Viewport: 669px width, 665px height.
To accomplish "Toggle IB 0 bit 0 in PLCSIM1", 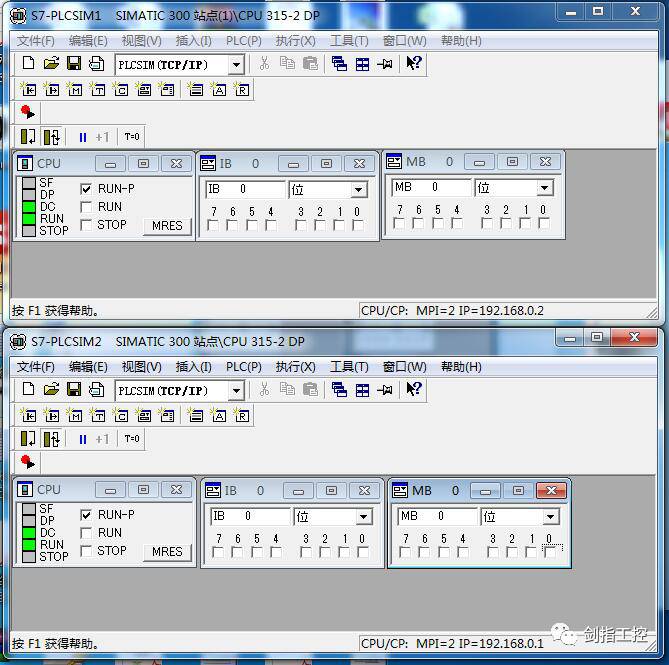I will [358, 225].
